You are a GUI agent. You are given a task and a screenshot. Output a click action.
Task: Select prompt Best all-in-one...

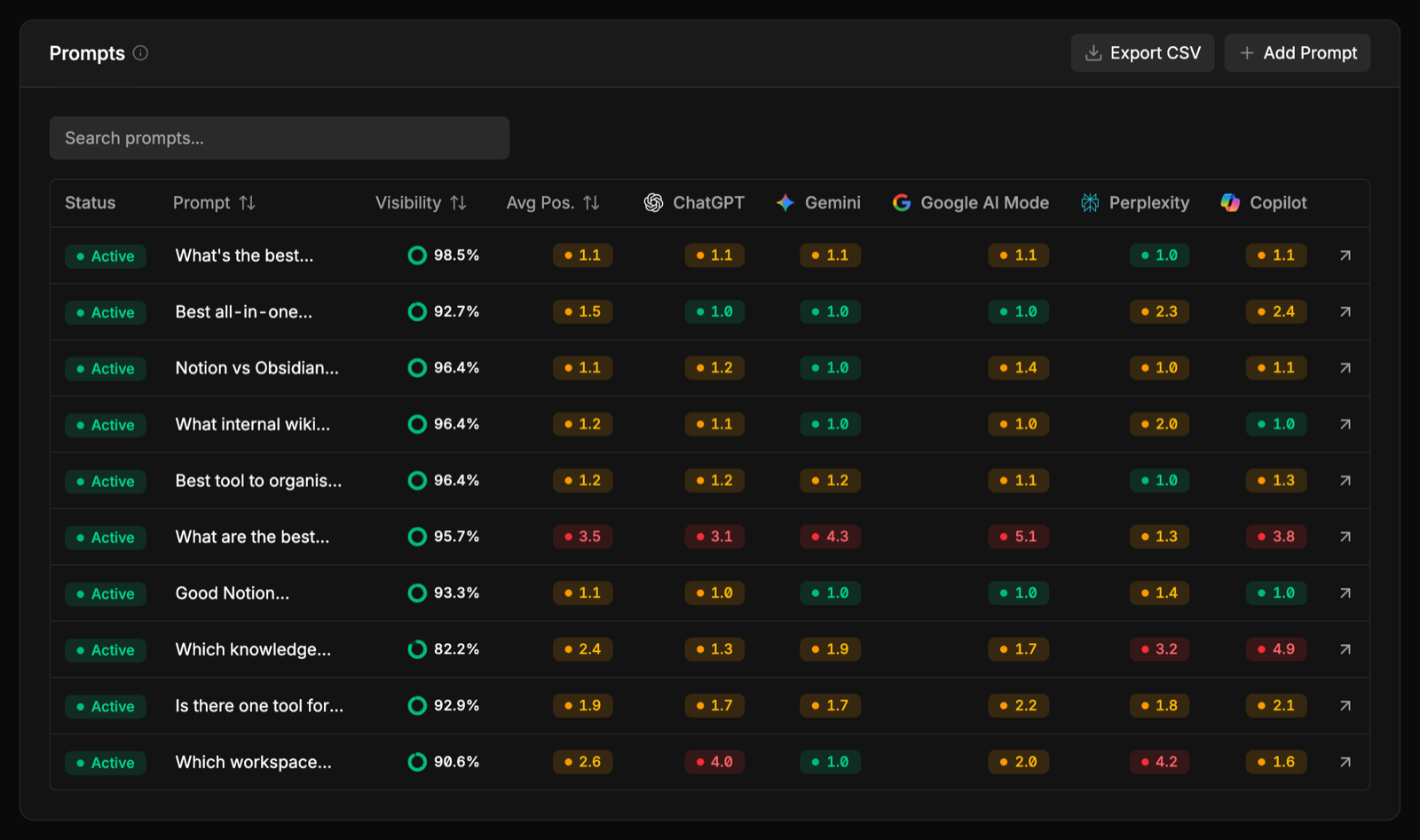click(x=243, y=312)
